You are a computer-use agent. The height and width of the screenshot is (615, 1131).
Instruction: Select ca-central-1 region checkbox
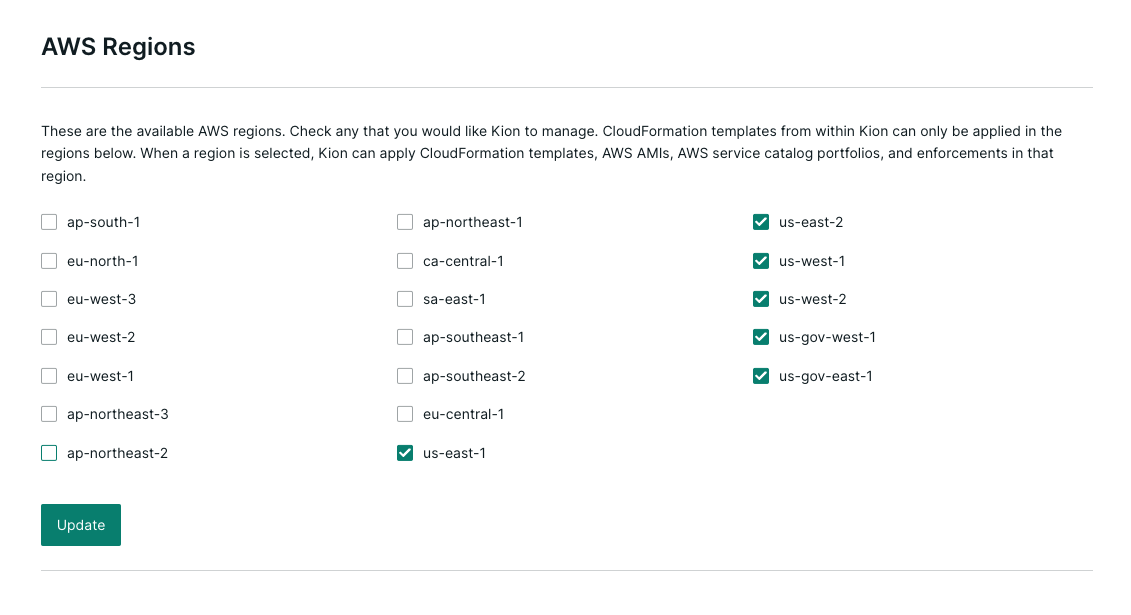coord(405,261)
